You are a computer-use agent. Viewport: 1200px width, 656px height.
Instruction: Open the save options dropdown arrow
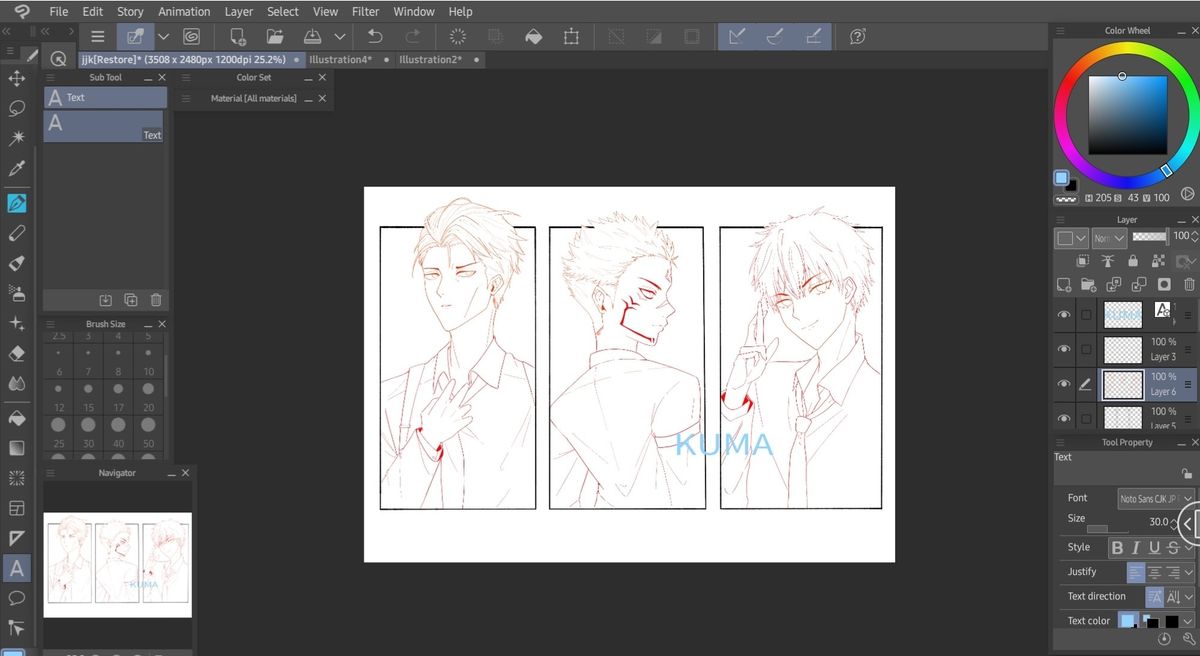(x=340, y=36)
